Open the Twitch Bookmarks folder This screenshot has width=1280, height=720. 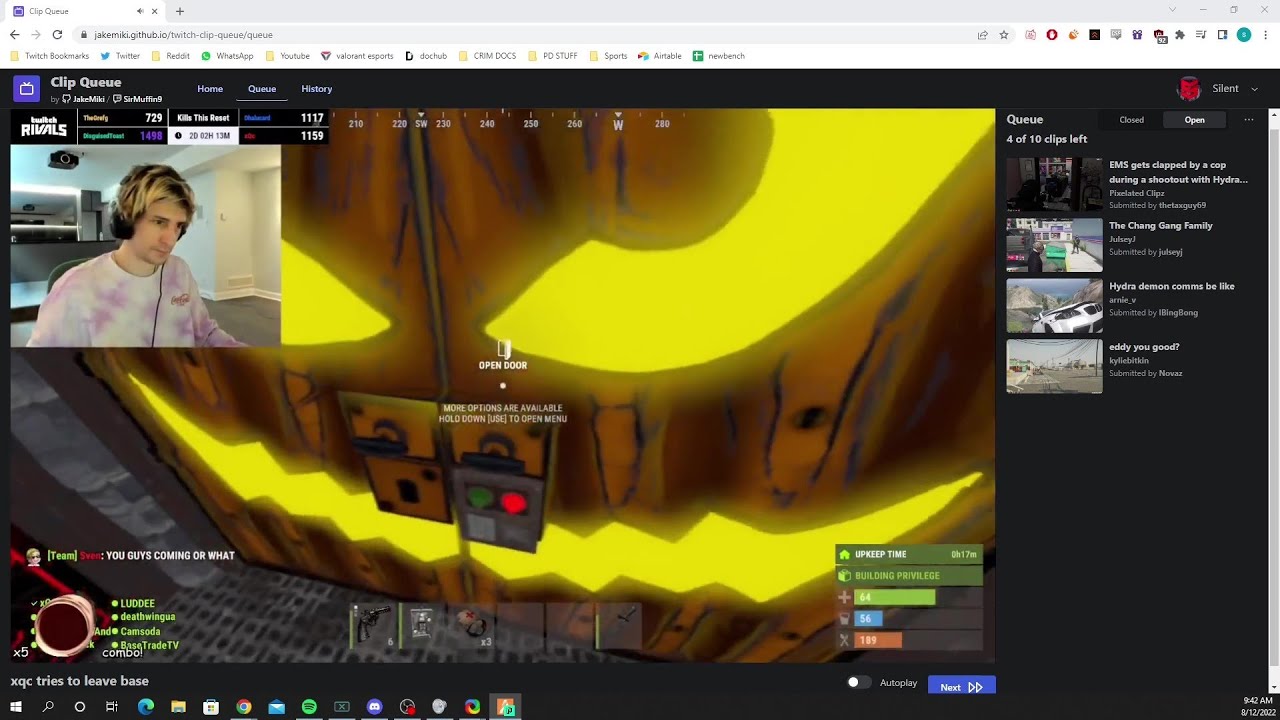point(50,56)
